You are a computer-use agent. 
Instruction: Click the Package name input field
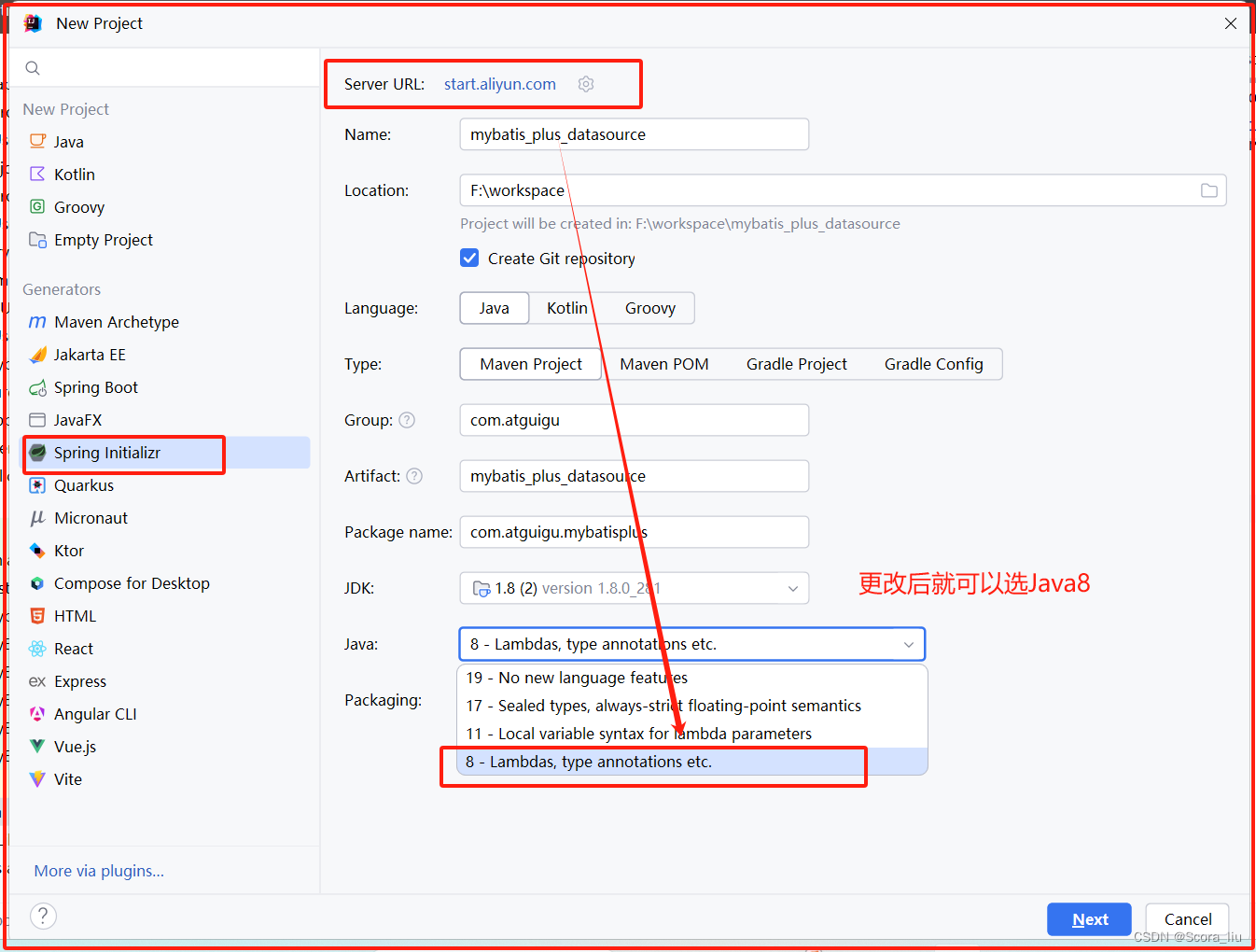[635, 532]
